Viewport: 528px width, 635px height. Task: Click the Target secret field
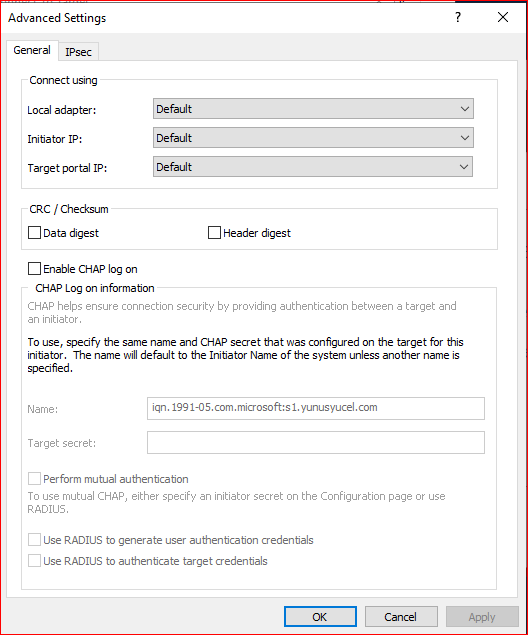coord(316,442)
